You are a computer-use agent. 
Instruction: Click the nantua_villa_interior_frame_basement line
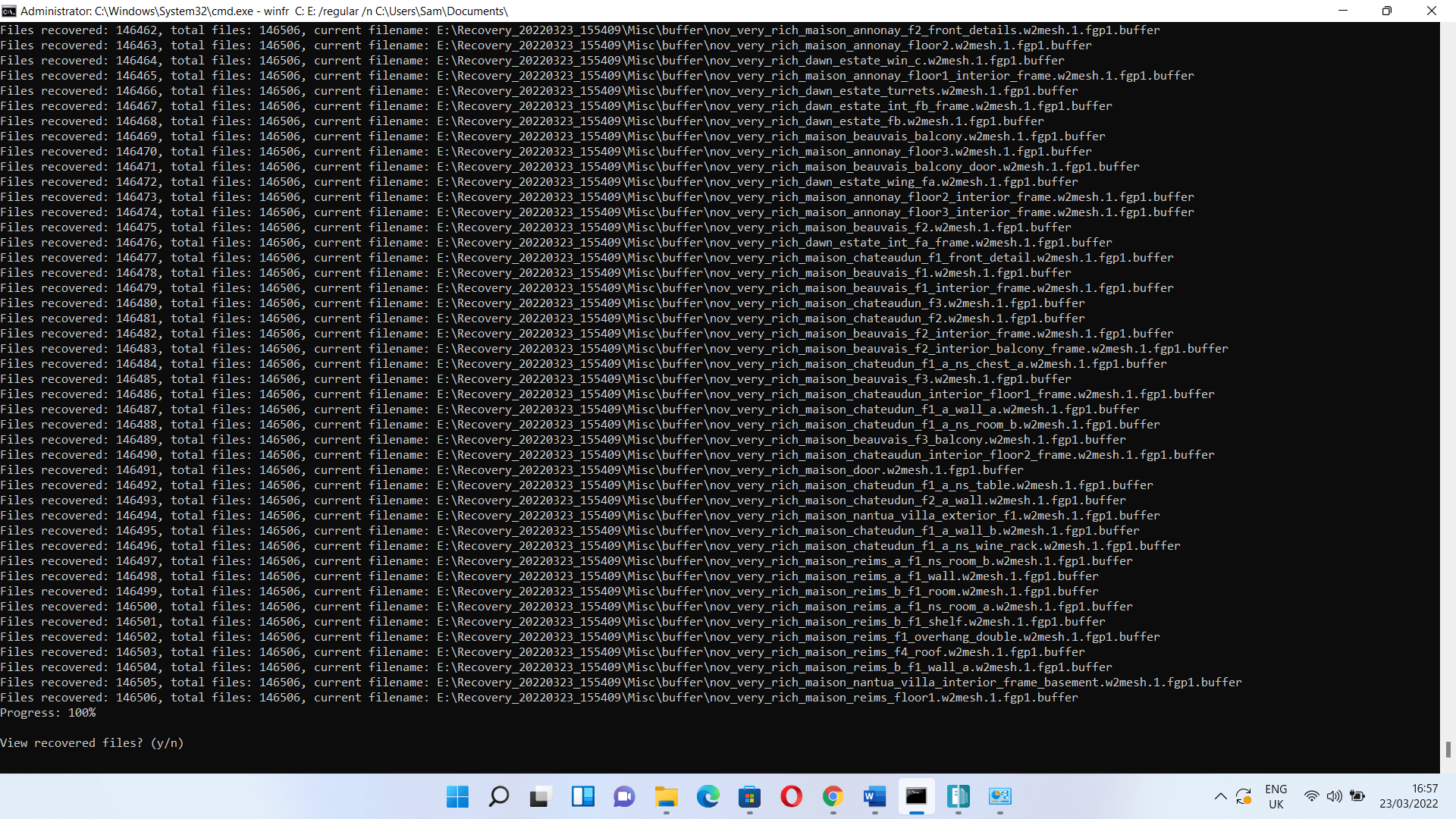[621, 682]
